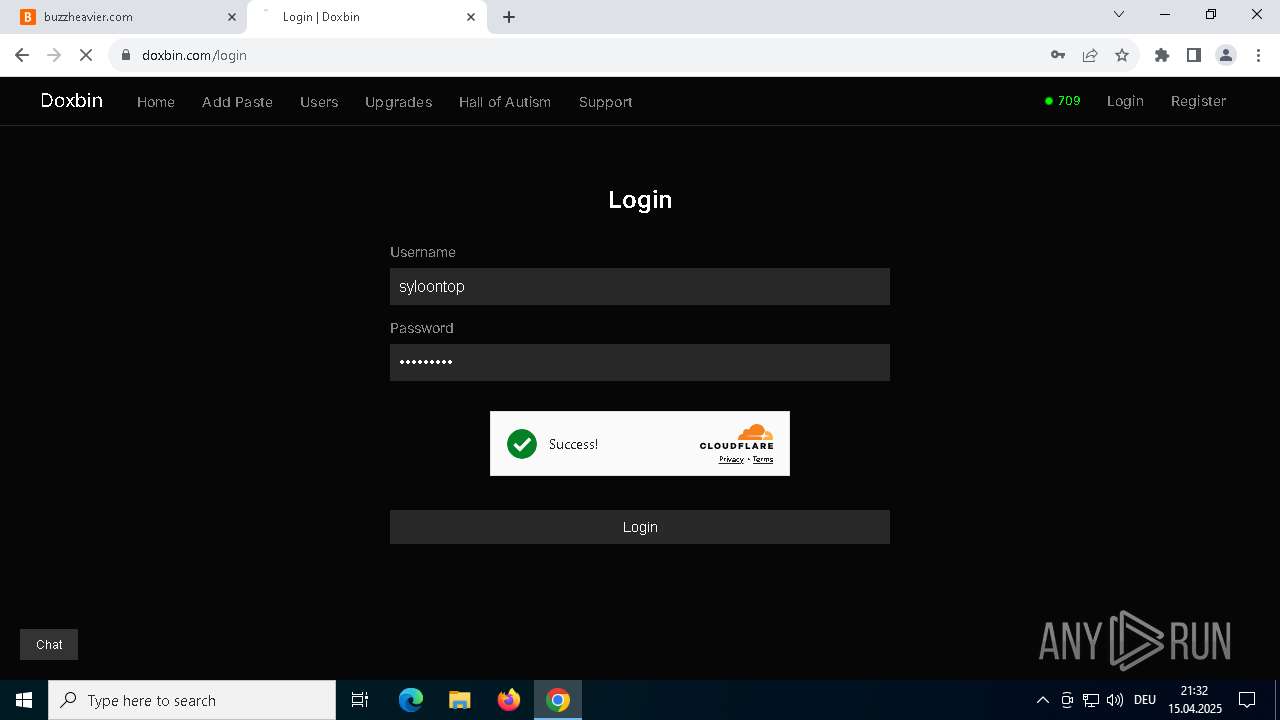Launch Firefox from taskbar
1280x720 pixels.
[x=509, y=700]
